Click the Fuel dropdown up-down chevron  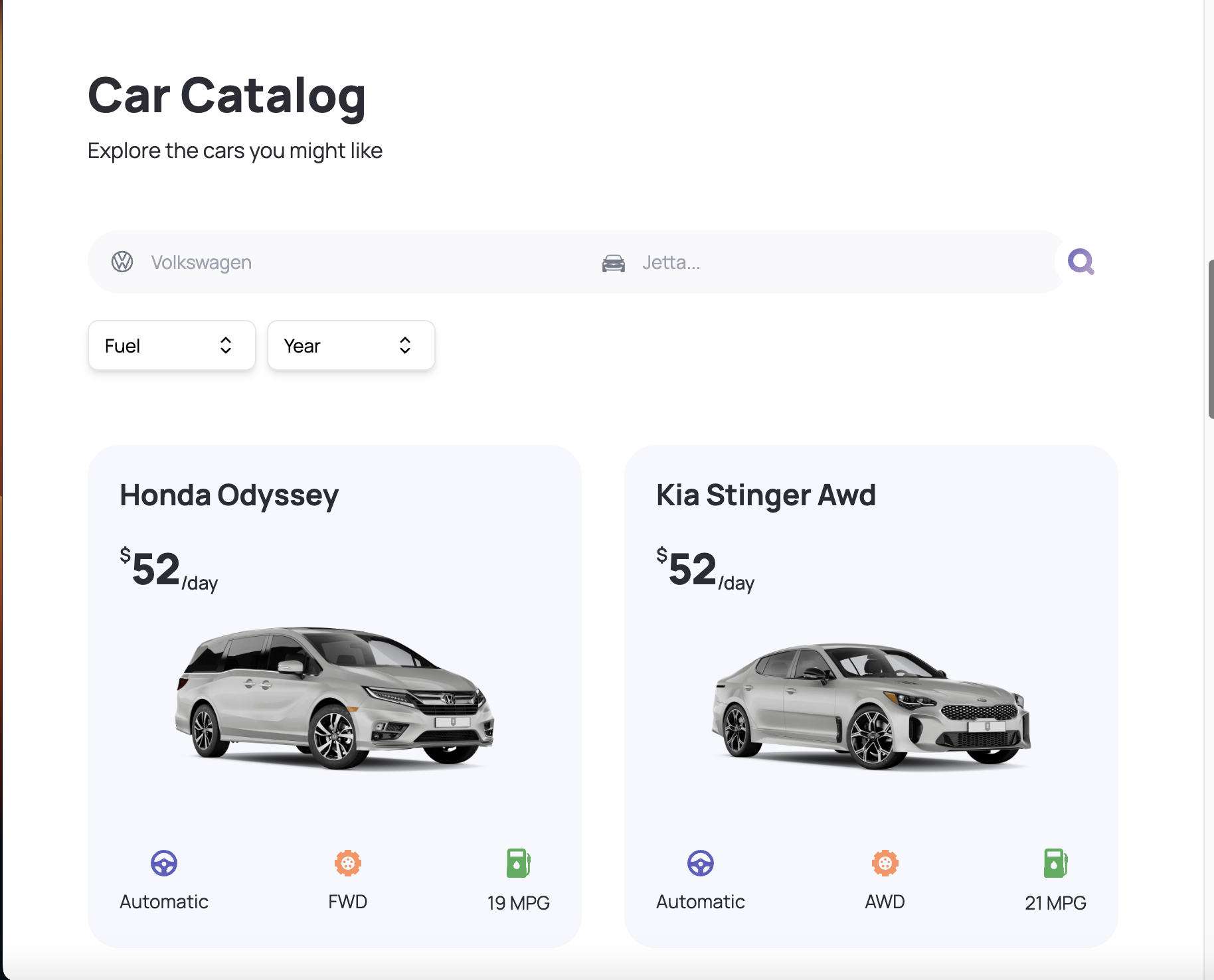tap(226, 345)
